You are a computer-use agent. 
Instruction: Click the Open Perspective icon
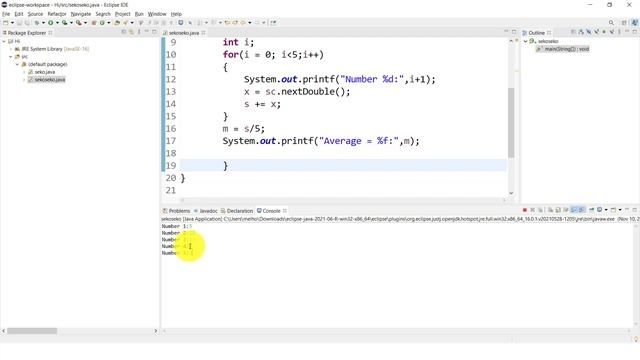pyautogui.click(x=624, y=23)
